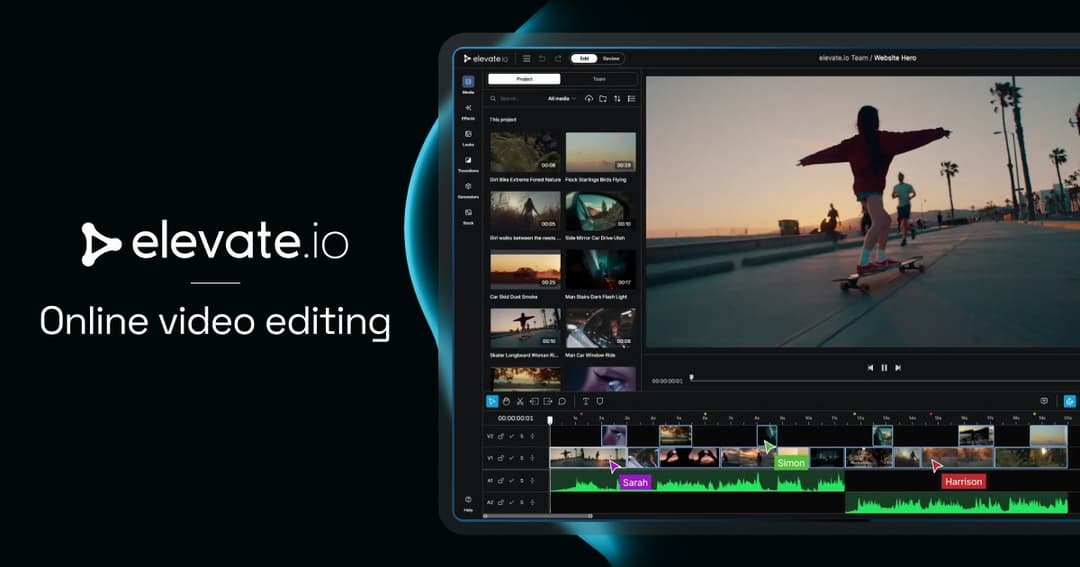Viewport: 1080px width, 567px height.
Task: Open the Effects panel in sidebar
Action: 468,111
